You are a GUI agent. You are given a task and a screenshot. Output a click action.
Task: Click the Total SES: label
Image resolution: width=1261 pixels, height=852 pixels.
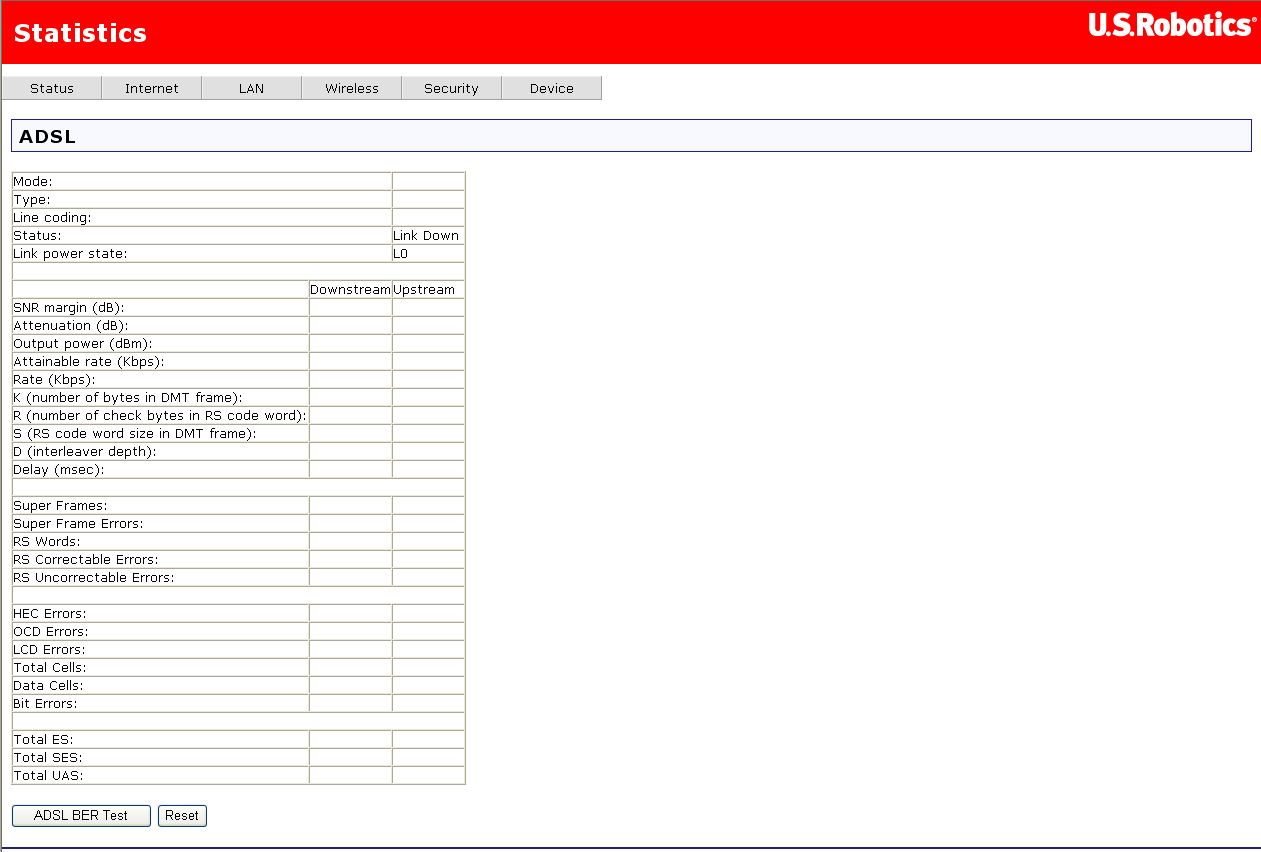point(48,758)
